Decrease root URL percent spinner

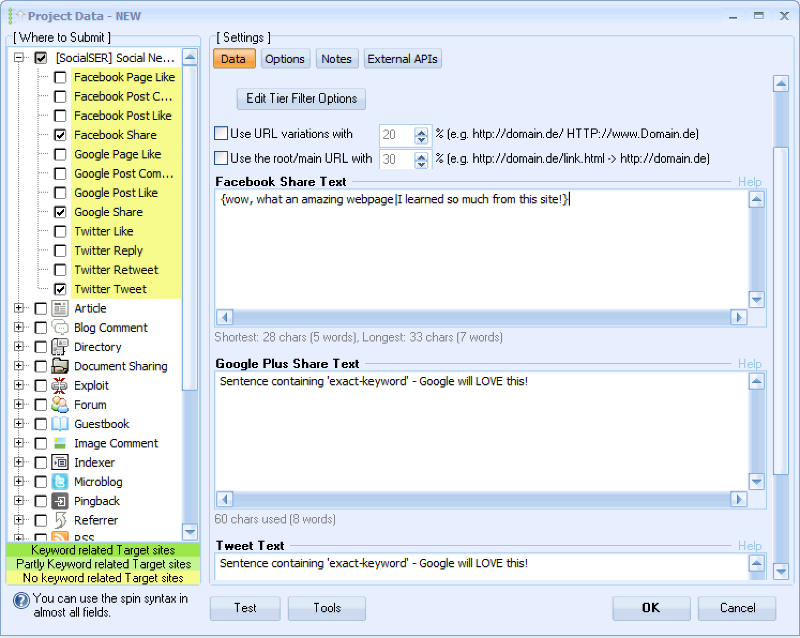421,164
